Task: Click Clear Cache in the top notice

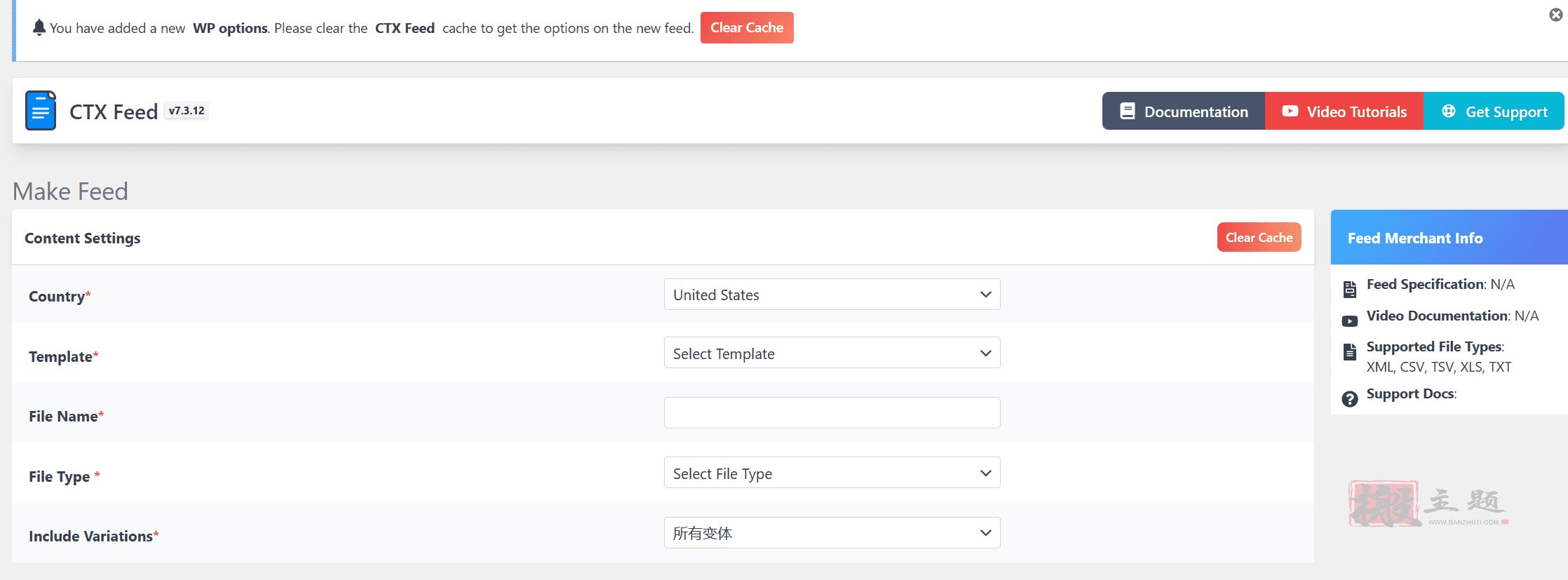Action: pyautogui.click(x=747, y=27)
